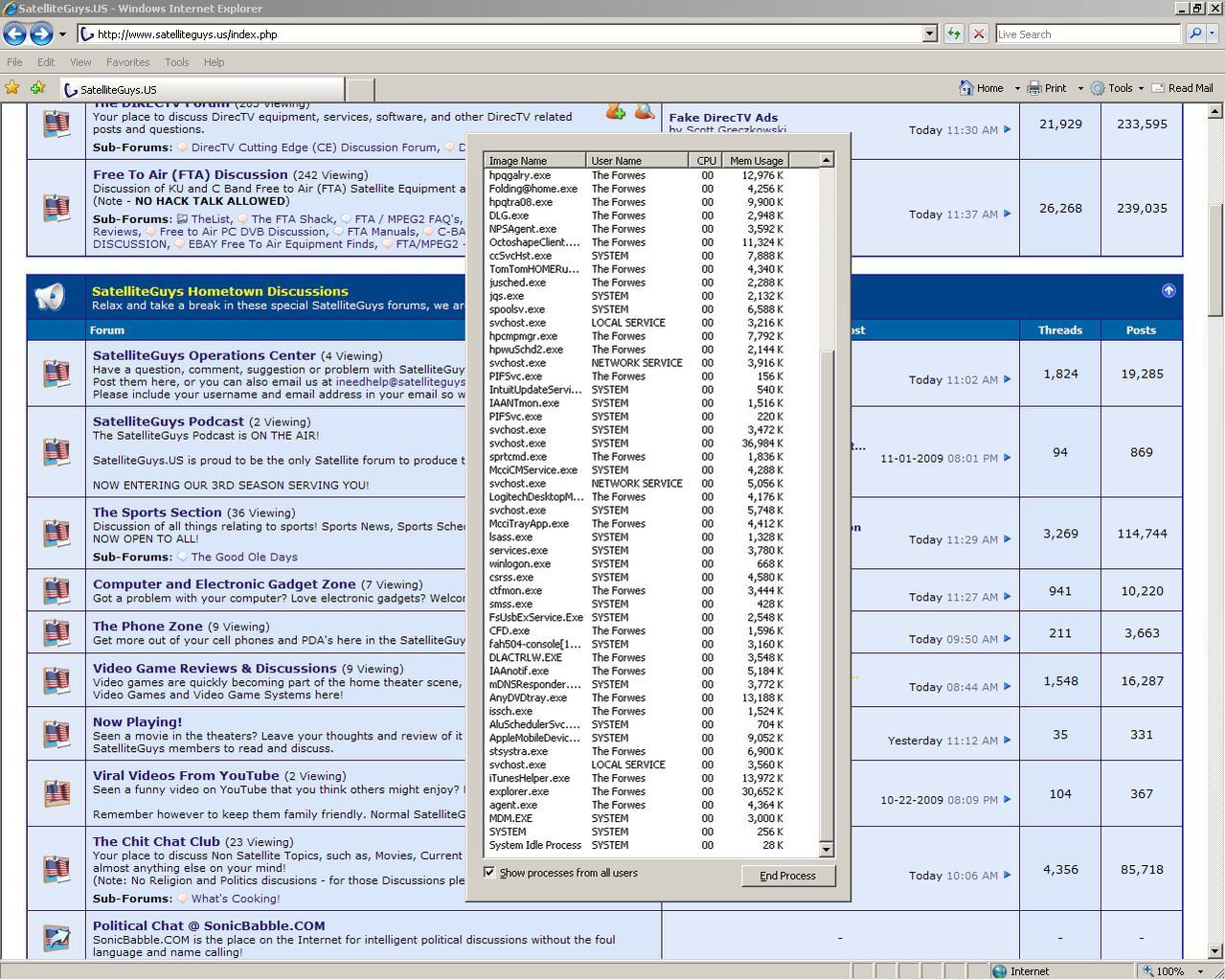The width and height of the screenshot is (1225, 980).
Task: Open the Political Chat @ SonicBabble.COM link
Action: click(209, 925)
